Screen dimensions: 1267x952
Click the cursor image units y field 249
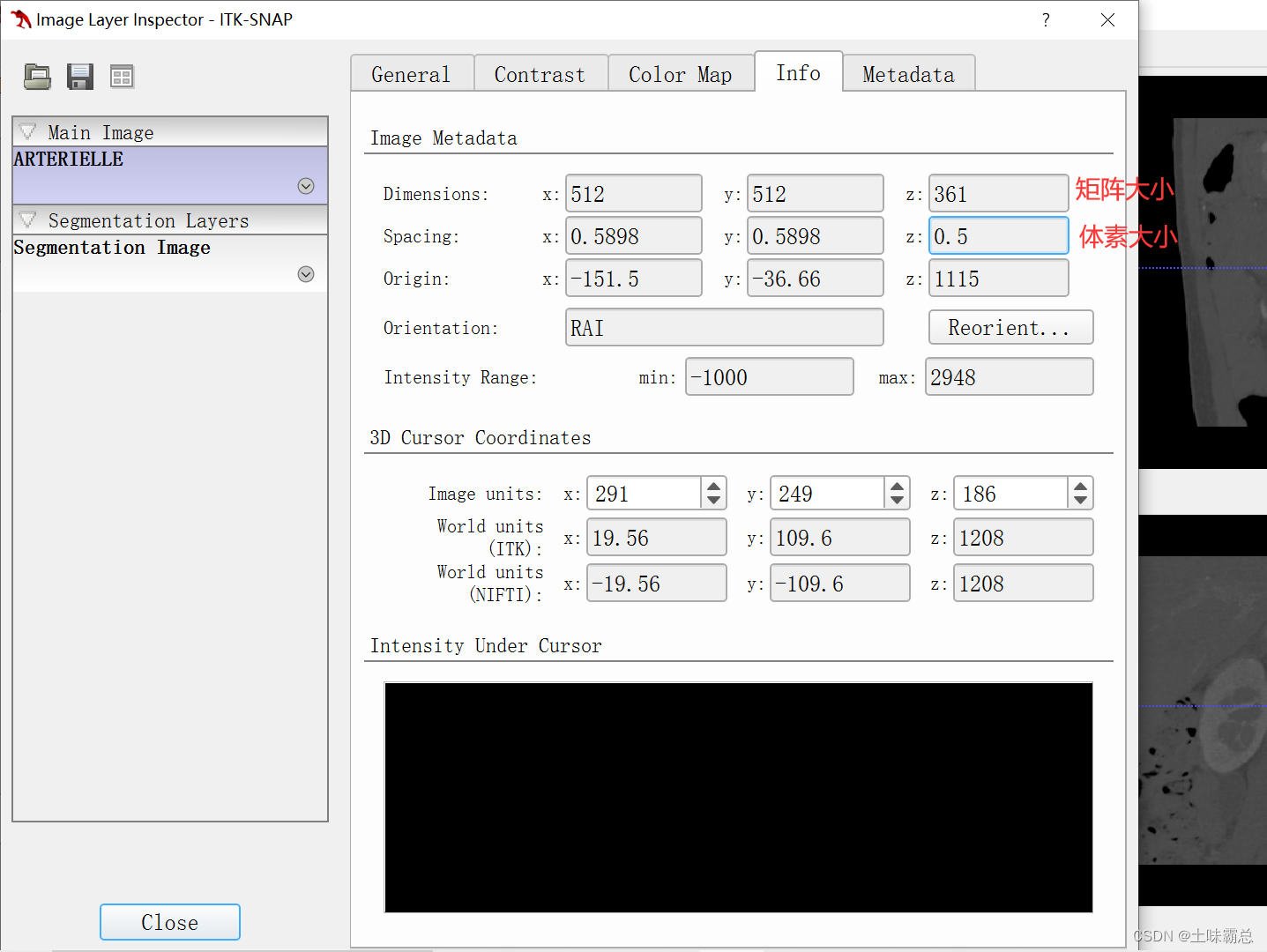click(x=828, y=494)
